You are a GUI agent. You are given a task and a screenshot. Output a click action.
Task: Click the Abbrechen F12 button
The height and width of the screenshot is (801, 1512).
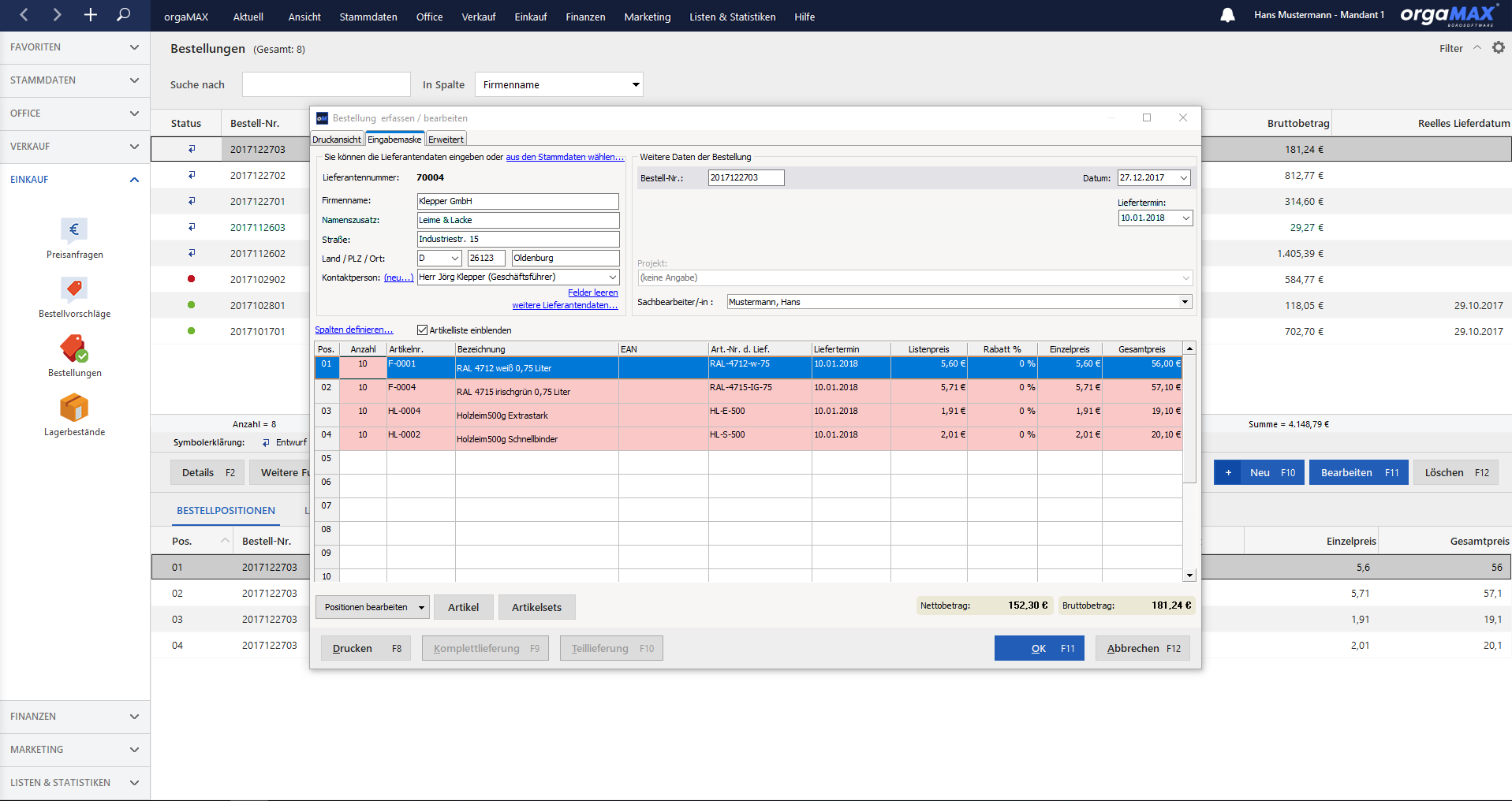[1142, 648]
